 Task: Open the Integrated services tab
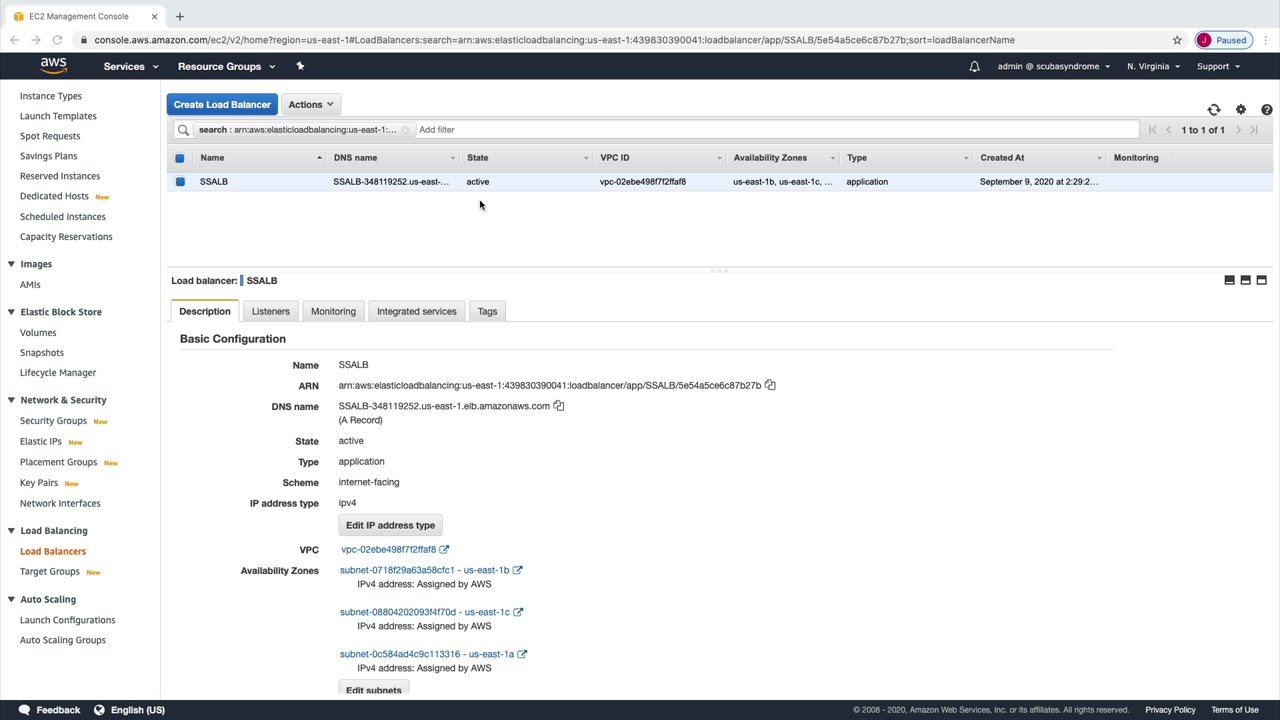416,312
